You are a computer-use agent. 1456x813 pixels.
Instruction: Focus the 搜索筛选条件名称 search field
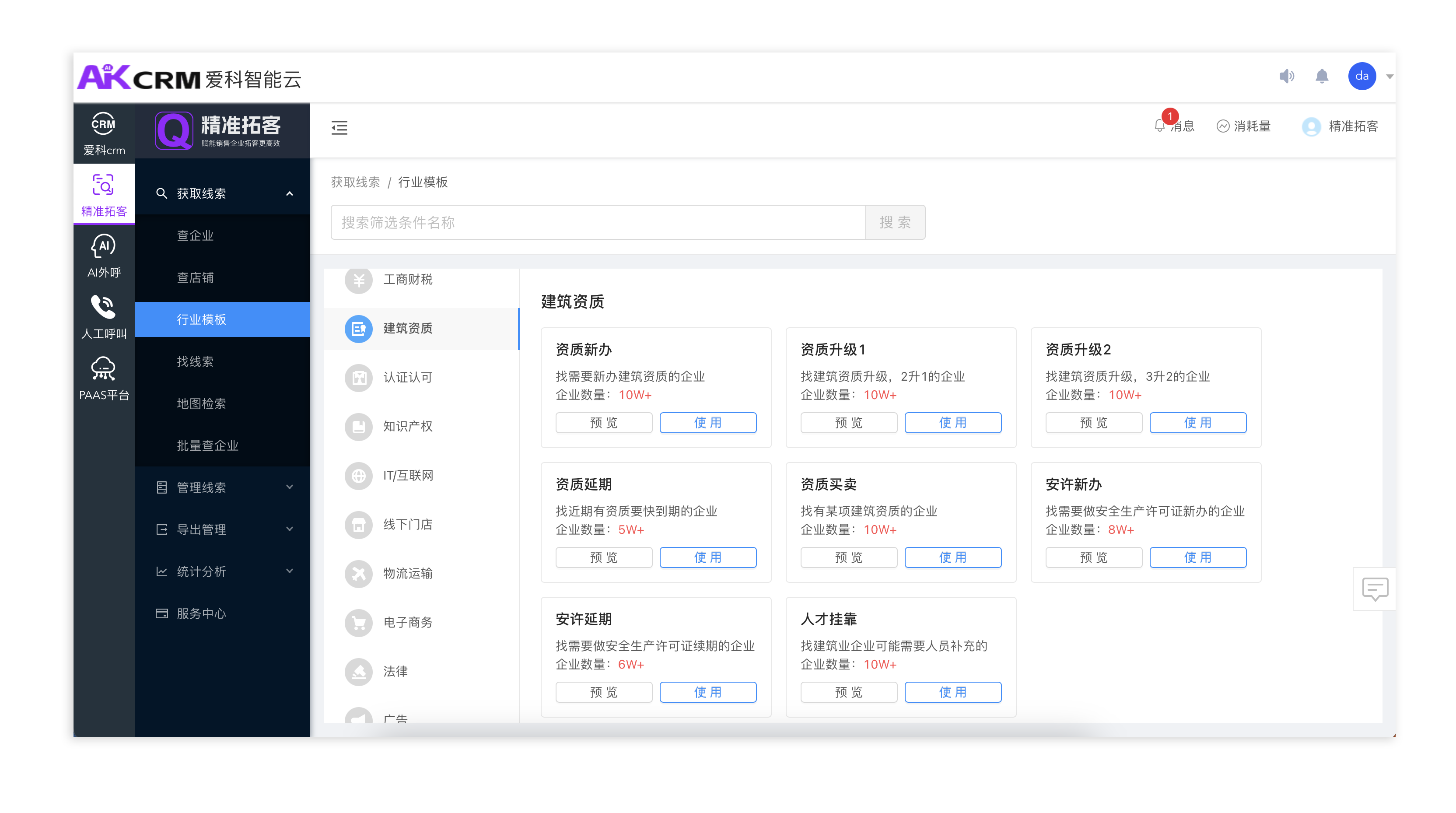[598, 222]
